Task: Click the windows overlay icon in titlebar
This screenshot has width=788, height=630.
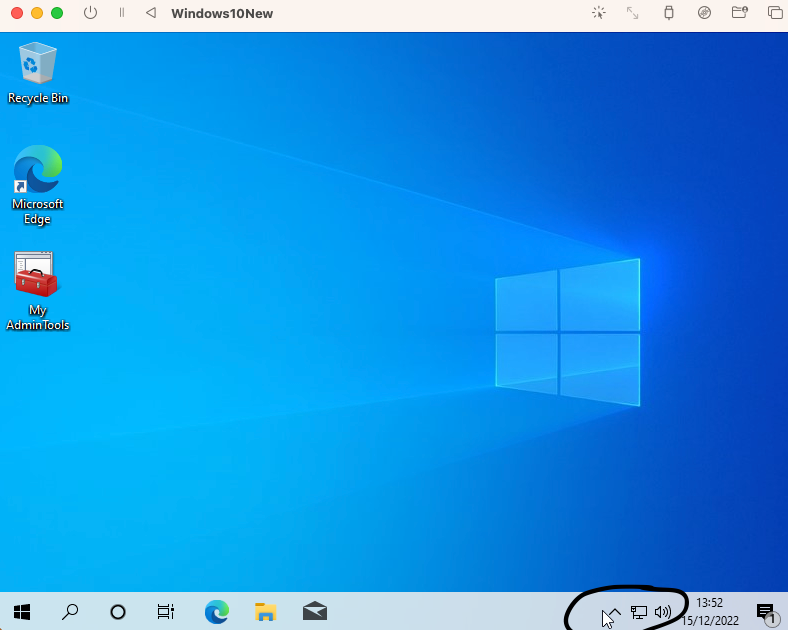Action: click(x=775, y=13)
